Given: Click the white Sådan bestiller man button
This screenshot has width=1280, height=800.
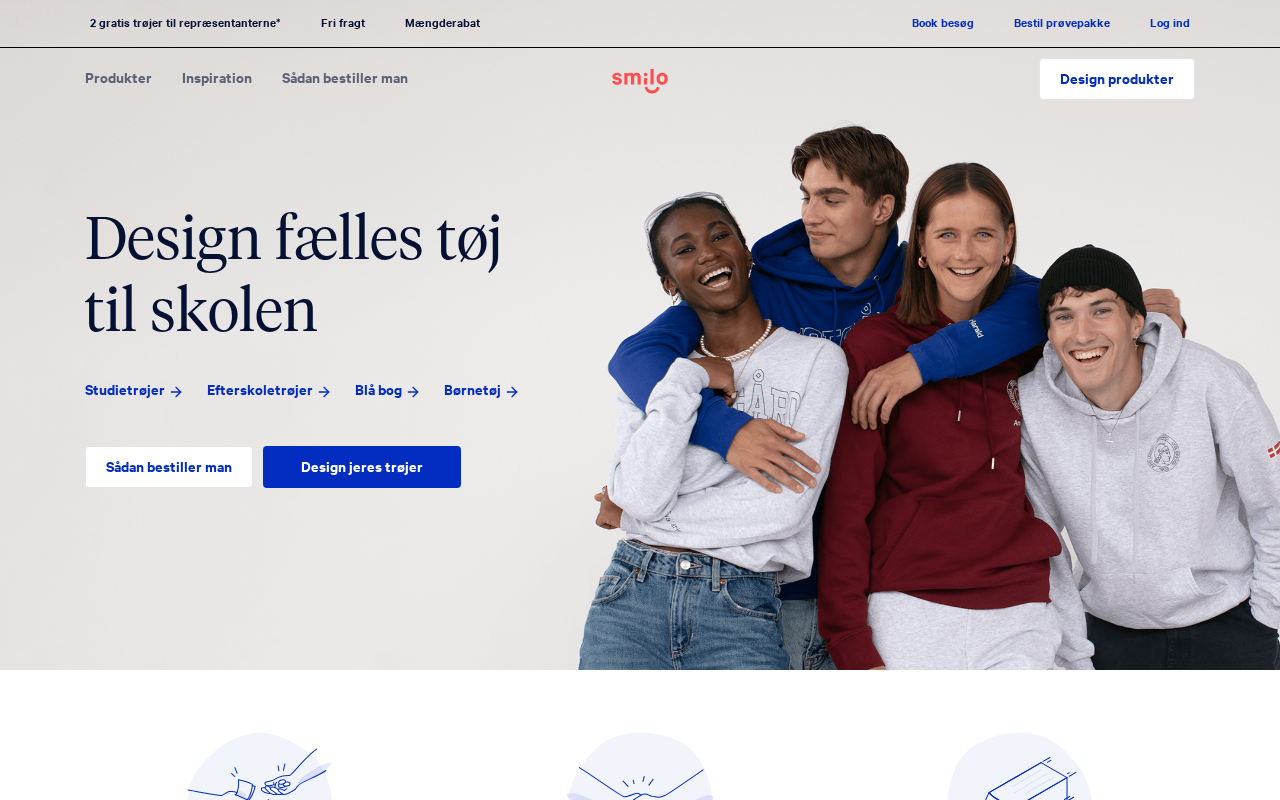Looking at the screenshot, I should 169,467.
